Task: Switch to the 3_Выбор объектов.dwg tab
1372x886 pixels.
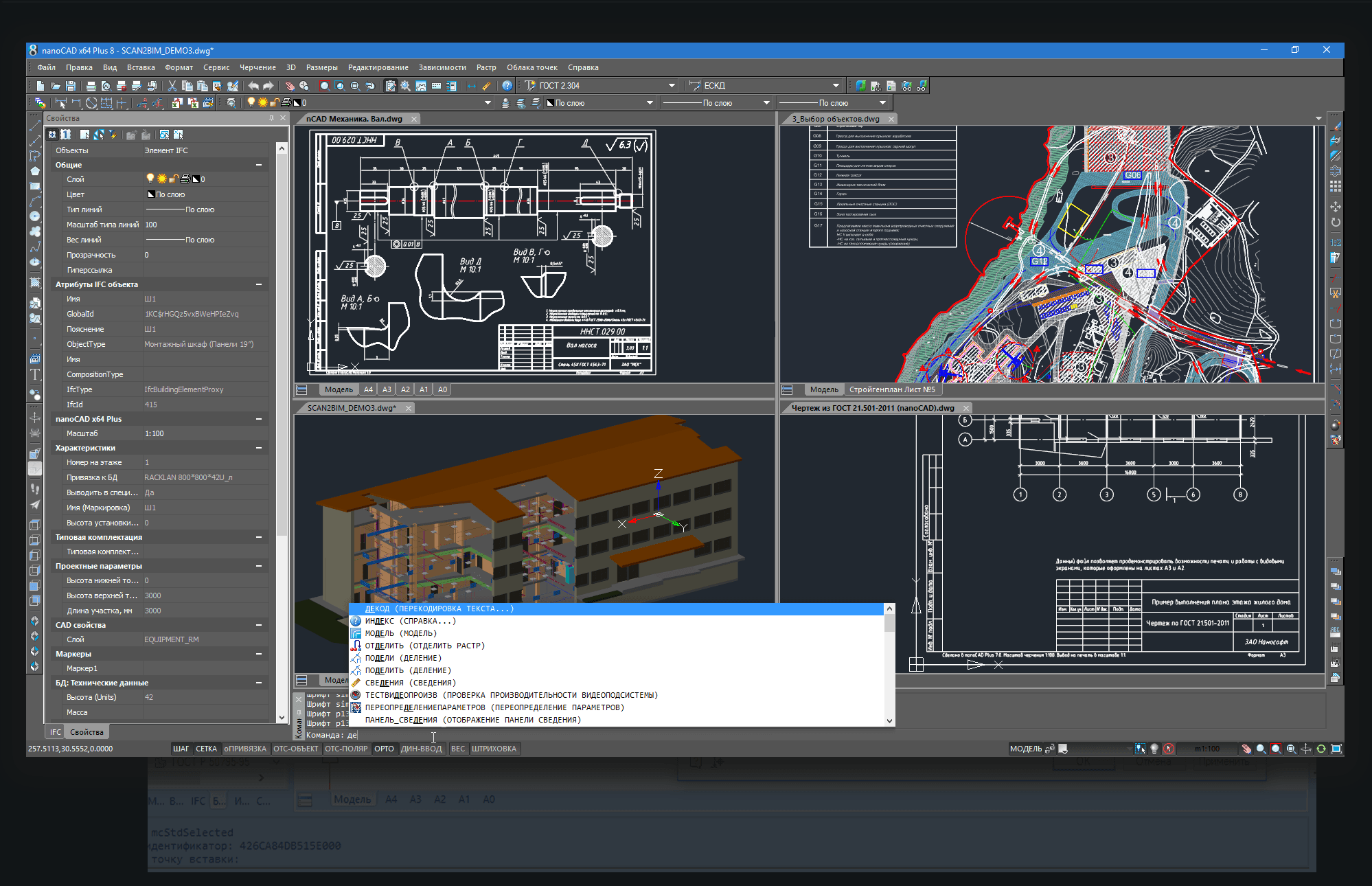Action: pyautogui.click(x=835, y=119)
